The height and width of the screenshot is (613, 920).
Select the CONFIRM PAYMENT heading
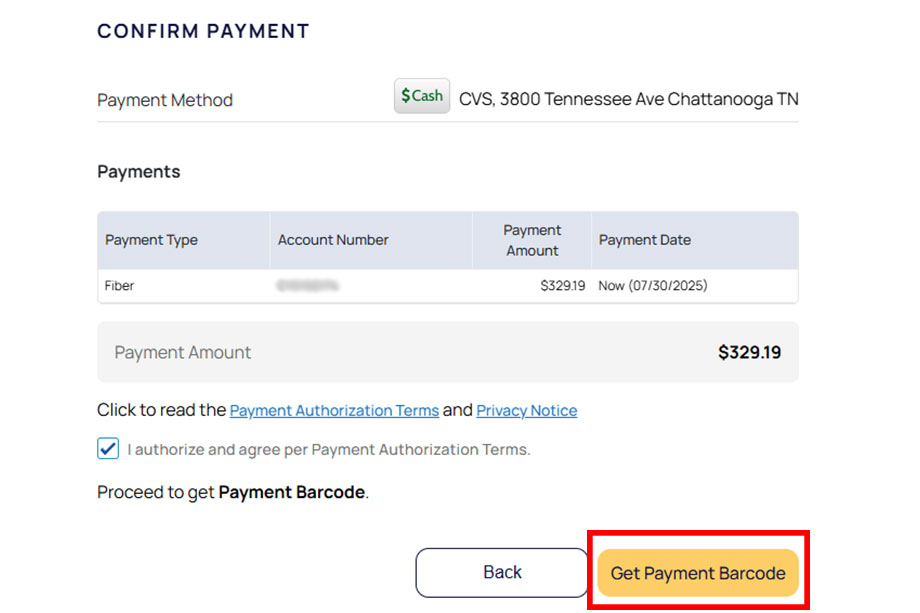coord(203,31)
